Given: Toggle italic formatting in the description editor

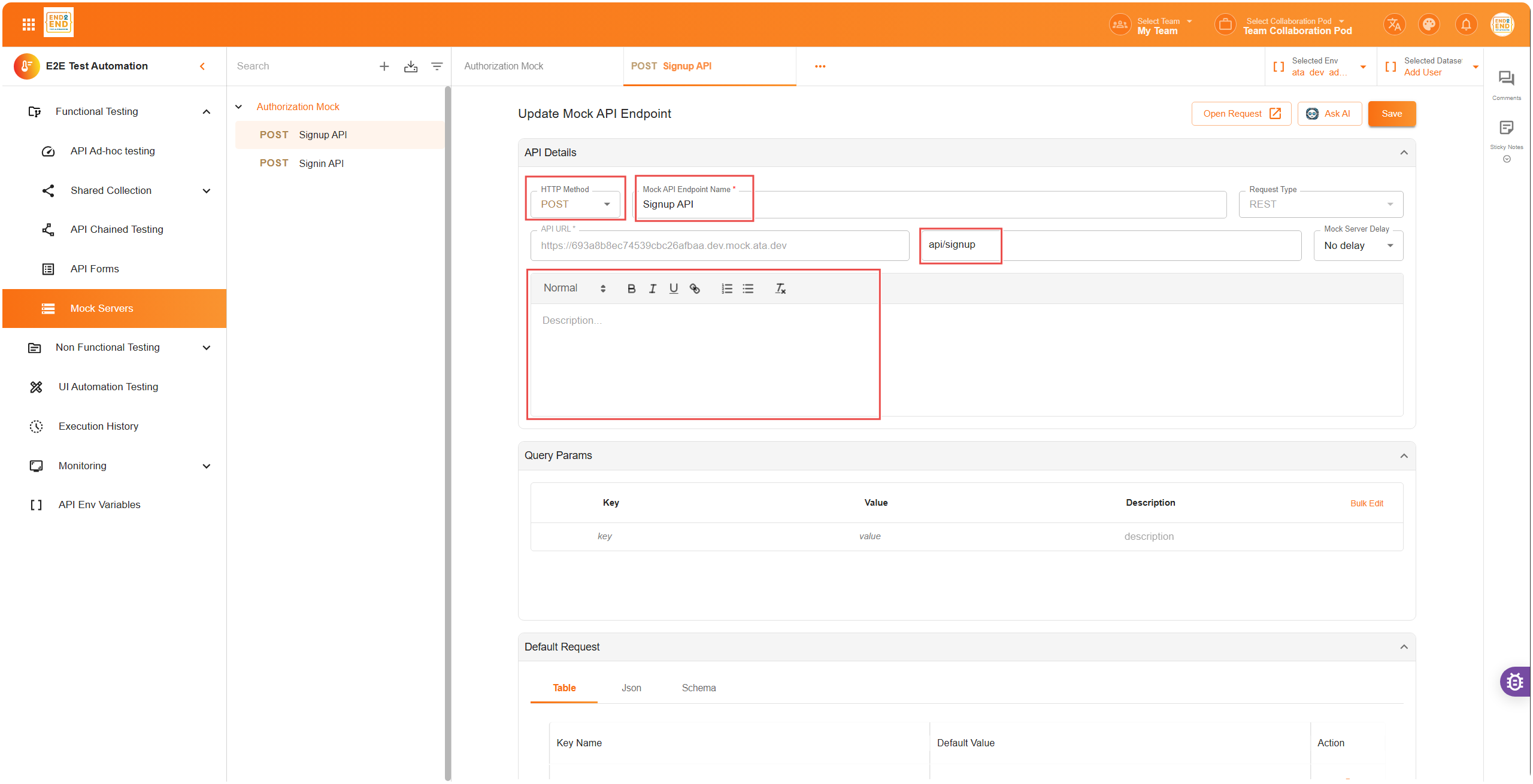Looking at the screenshot, I should [652, 288].
